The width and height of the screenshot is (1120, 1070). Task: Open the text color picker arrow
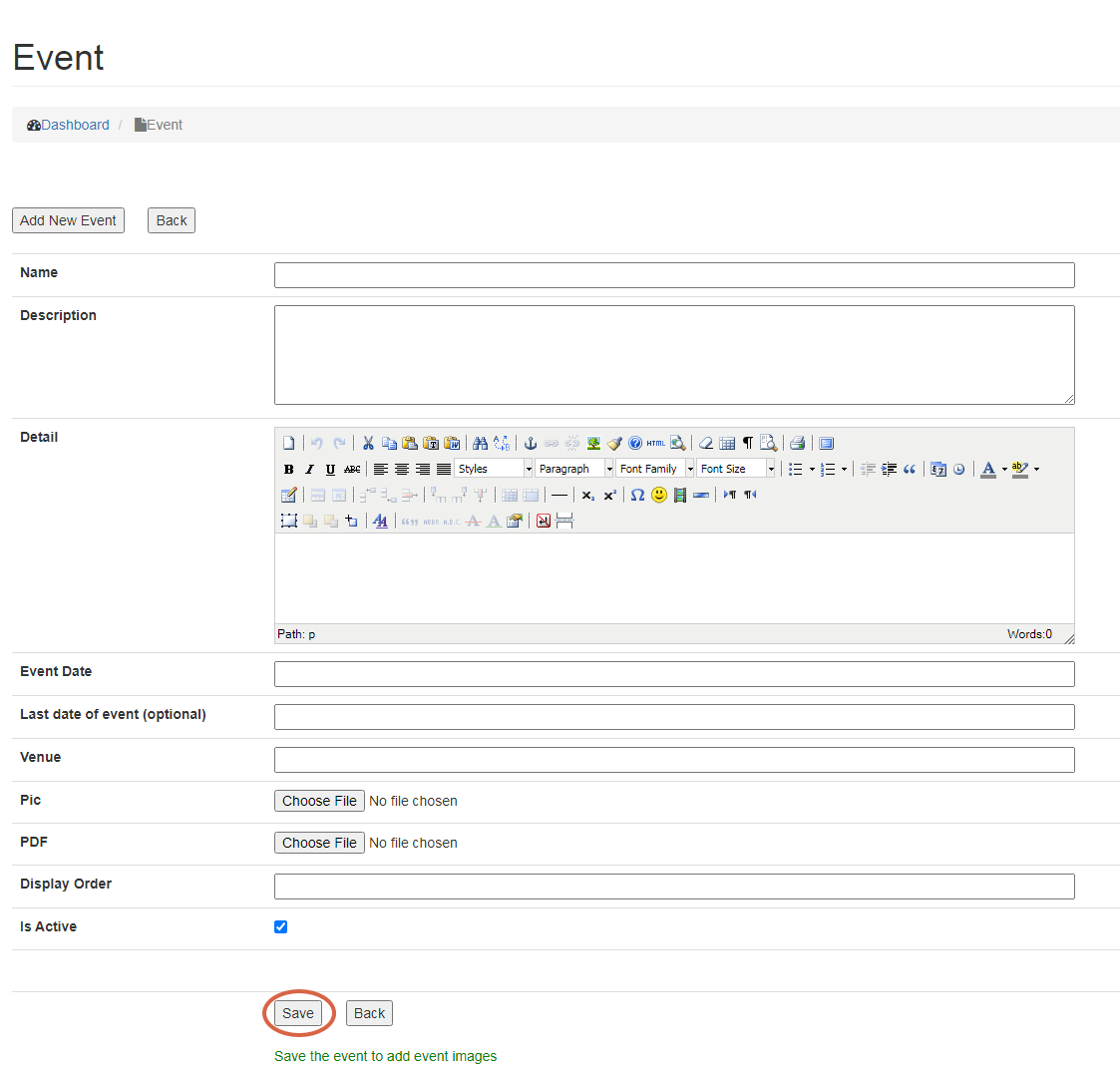click(x=1004, y=469)
